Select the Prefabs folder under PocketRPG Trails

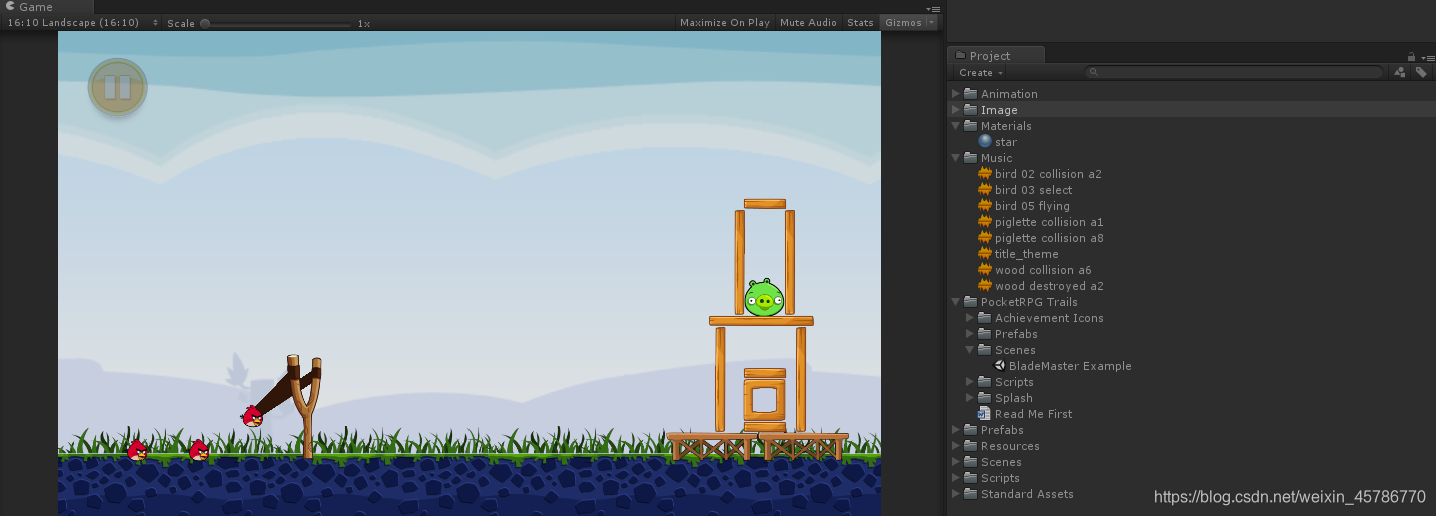click(x=1016, y=334)
